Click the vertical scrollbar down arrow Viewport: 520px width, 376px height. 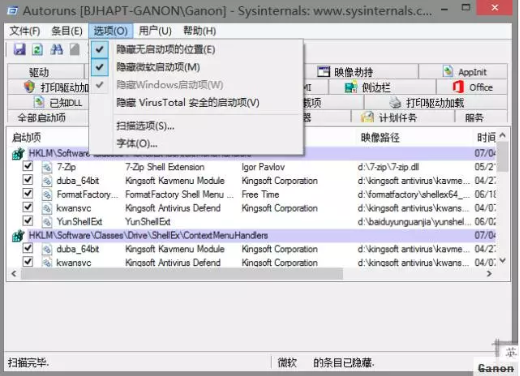pyautogui.click(x=503, y=261)
